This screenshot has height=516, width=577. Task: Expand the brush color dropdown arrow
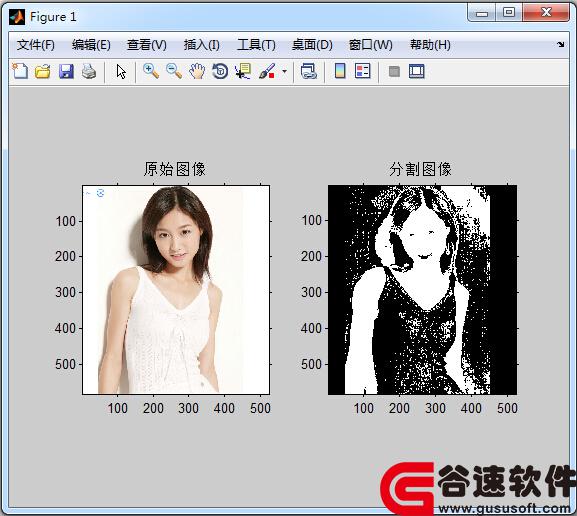click(x=284, y=71)
